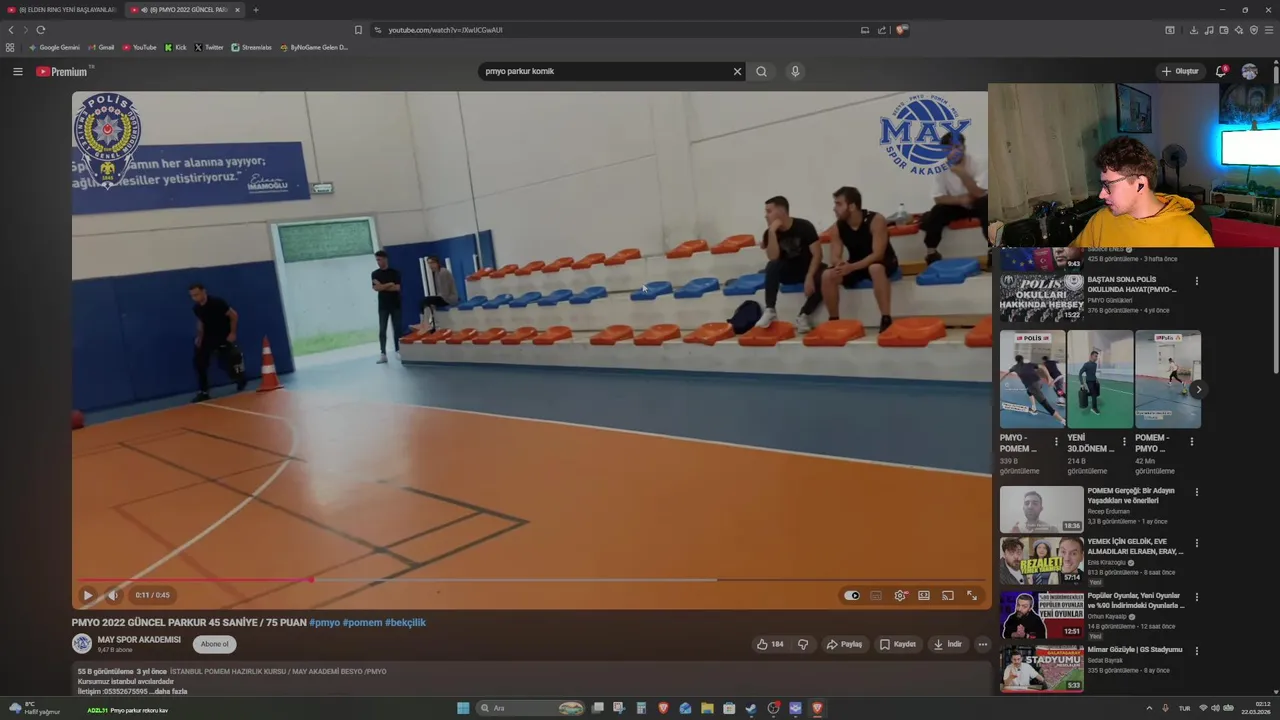Show next shorts with the right arrow
This screenshot has height=720, width=1280.
pyautogui.click(x=1198, y=389)
